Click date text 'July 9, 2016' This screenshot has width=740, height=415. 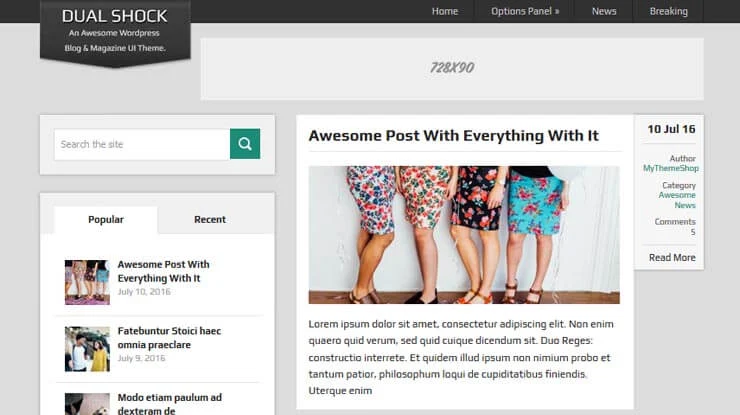click(141, 358)
